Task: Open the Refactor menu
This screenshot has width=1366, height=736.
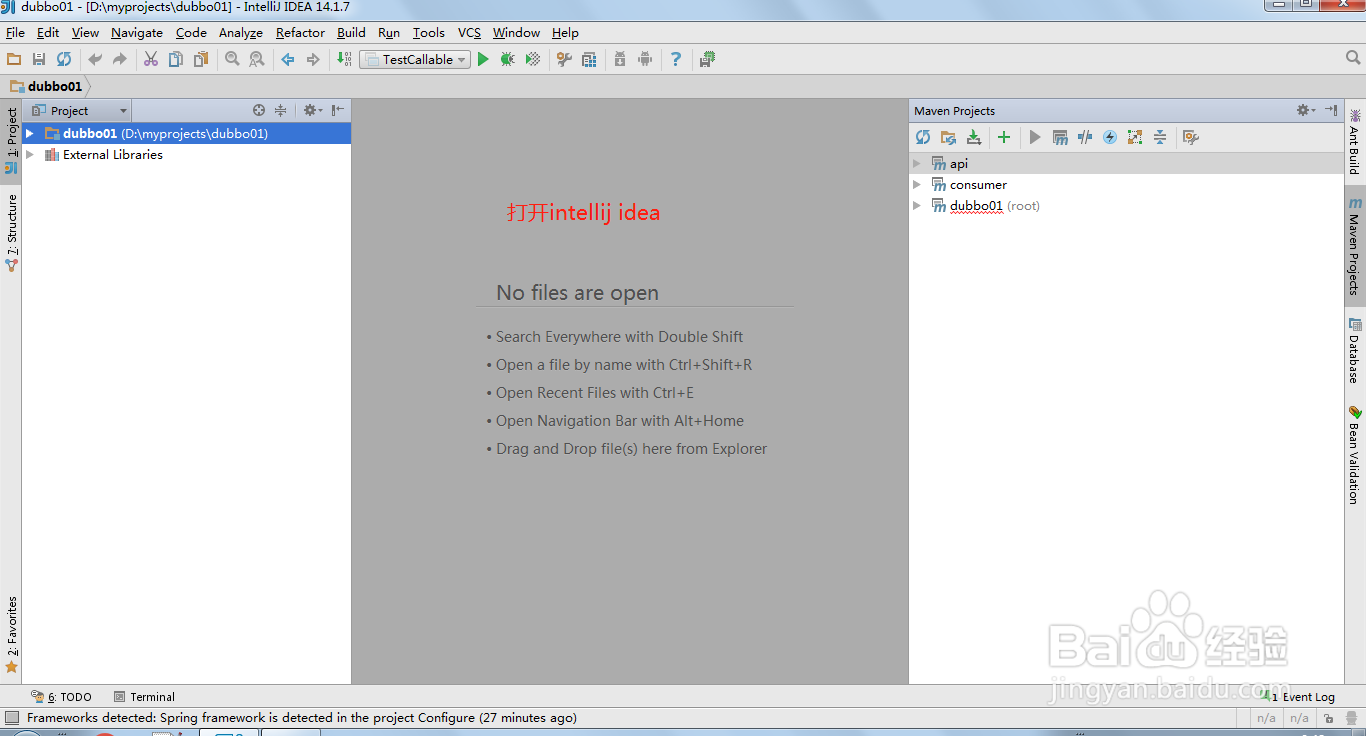Action: click(300, 32)
